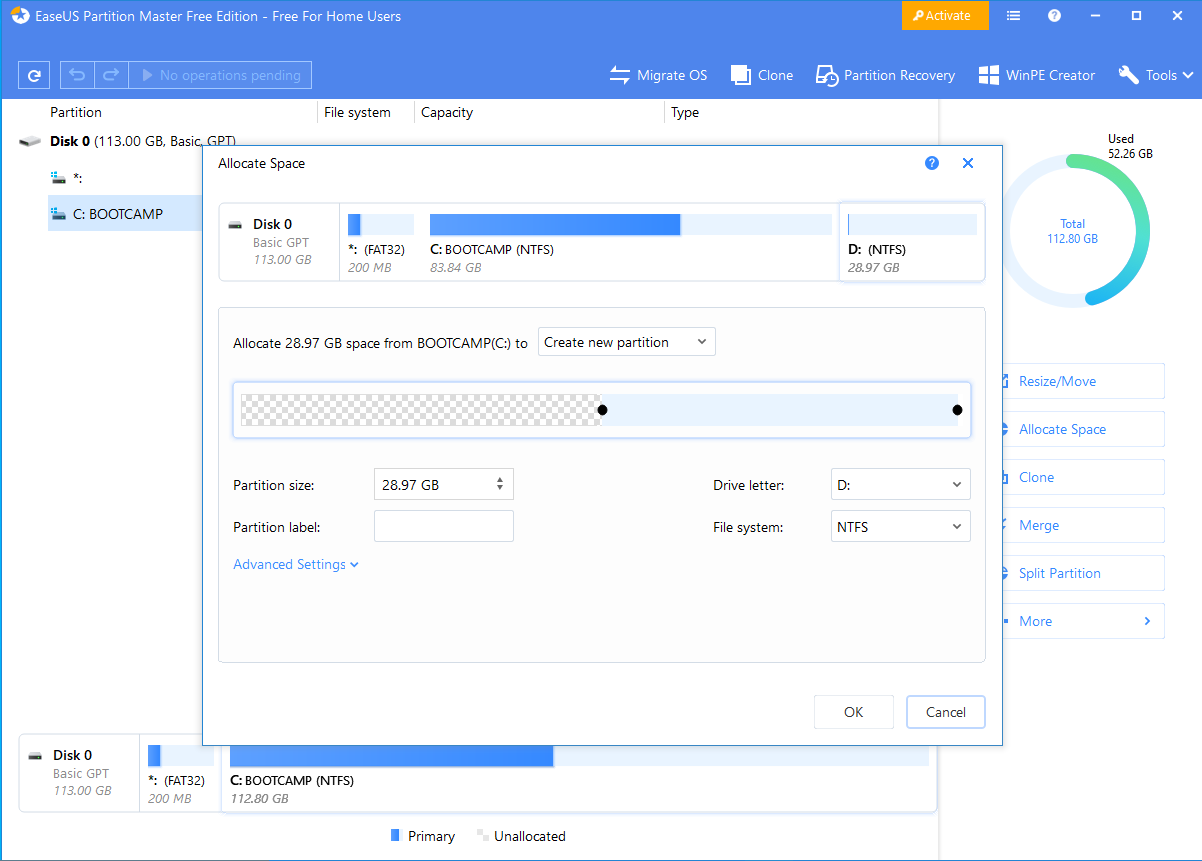Click the Activate button

coord(945,15)
